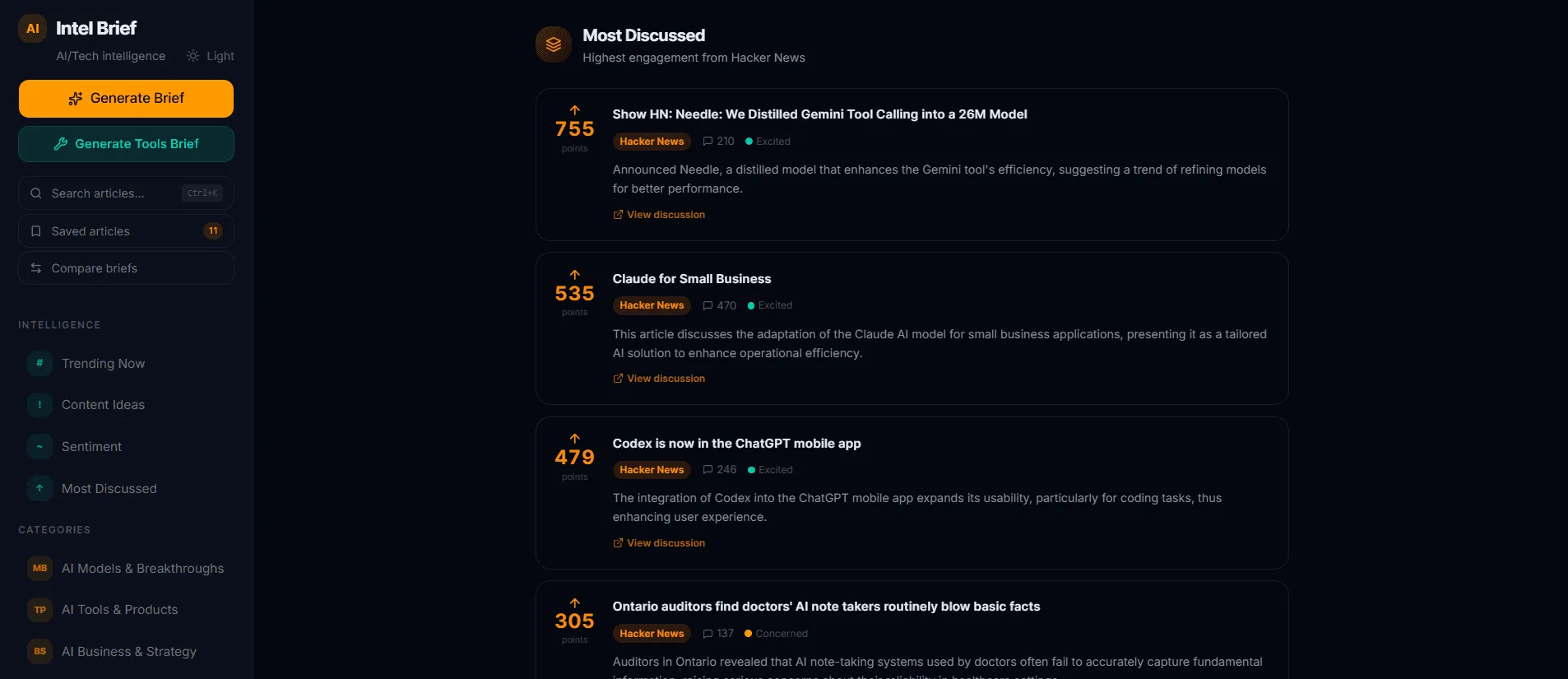Select Content Ideas icon

coord(39,405)
